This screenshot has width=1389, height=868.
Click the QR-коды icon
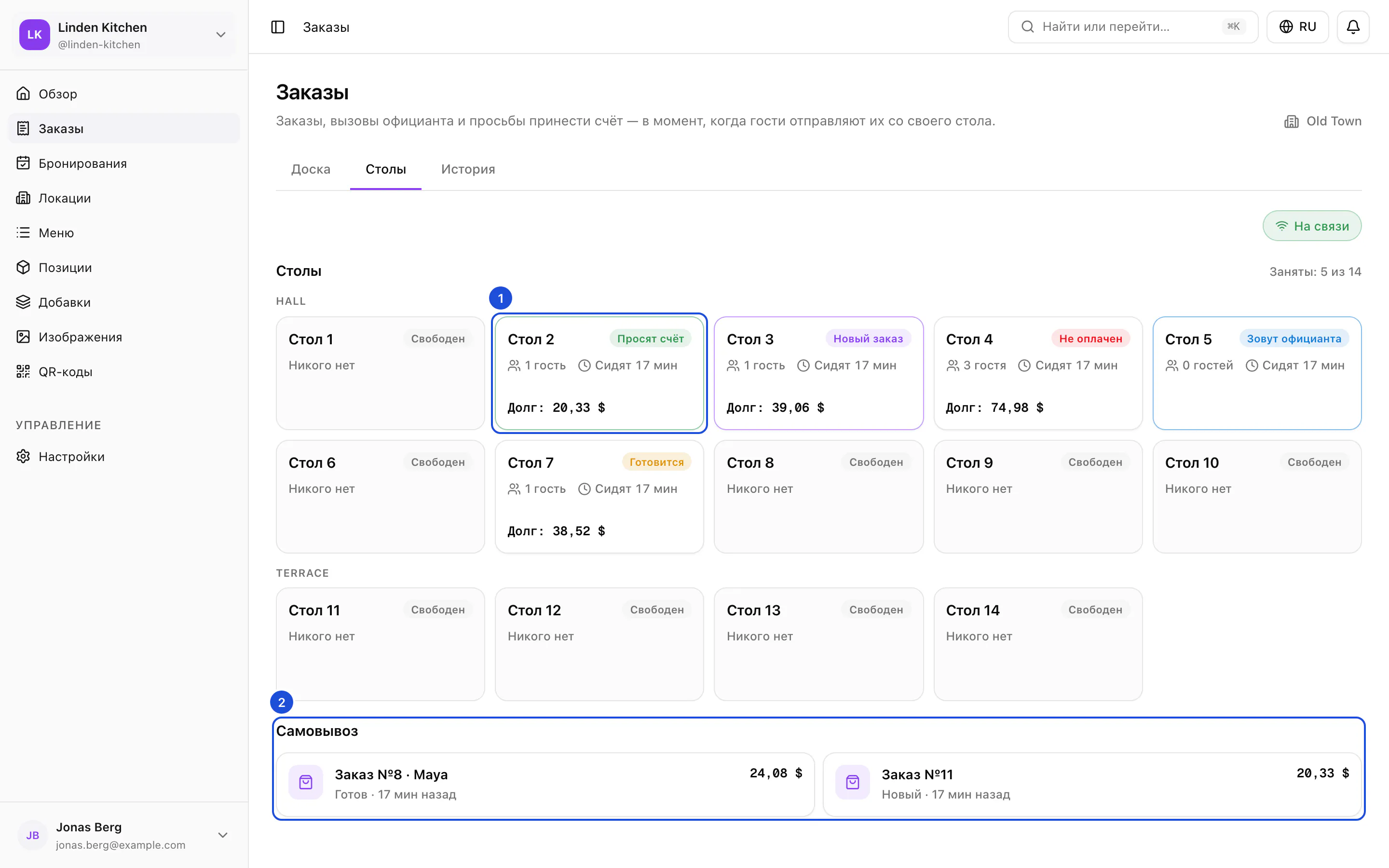23,371
